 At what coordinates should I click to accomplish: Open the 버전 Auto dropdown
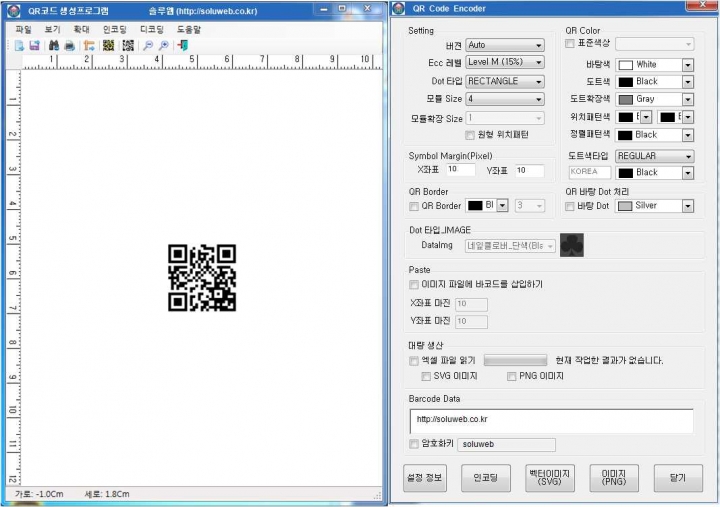point(505,45)
